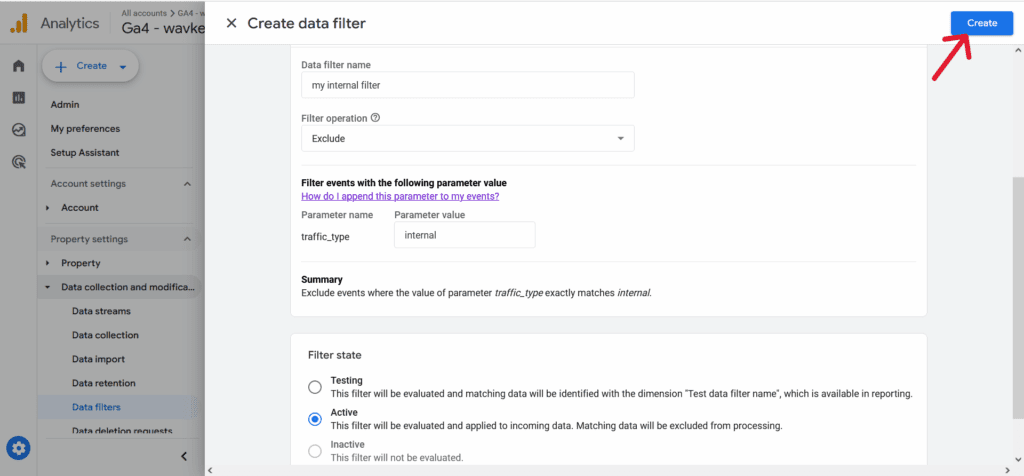Viewport: 1024px width, 476px height.
Task: Click the Summary heading text
Action: click(322, 279)
